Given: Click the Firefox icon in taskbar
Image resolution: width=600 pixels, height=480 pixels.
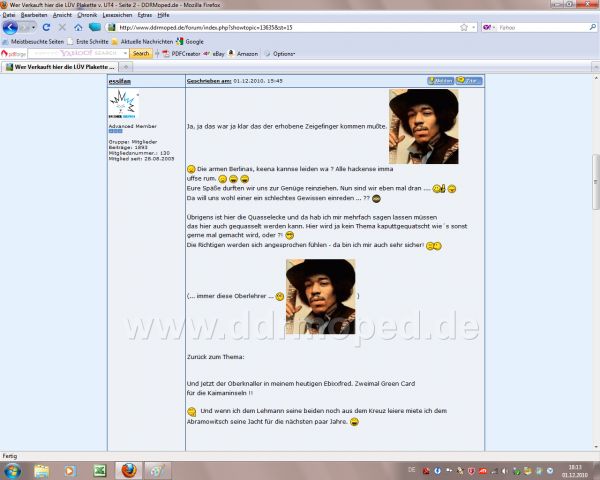Looking at the screenshot, I should 128,470.
